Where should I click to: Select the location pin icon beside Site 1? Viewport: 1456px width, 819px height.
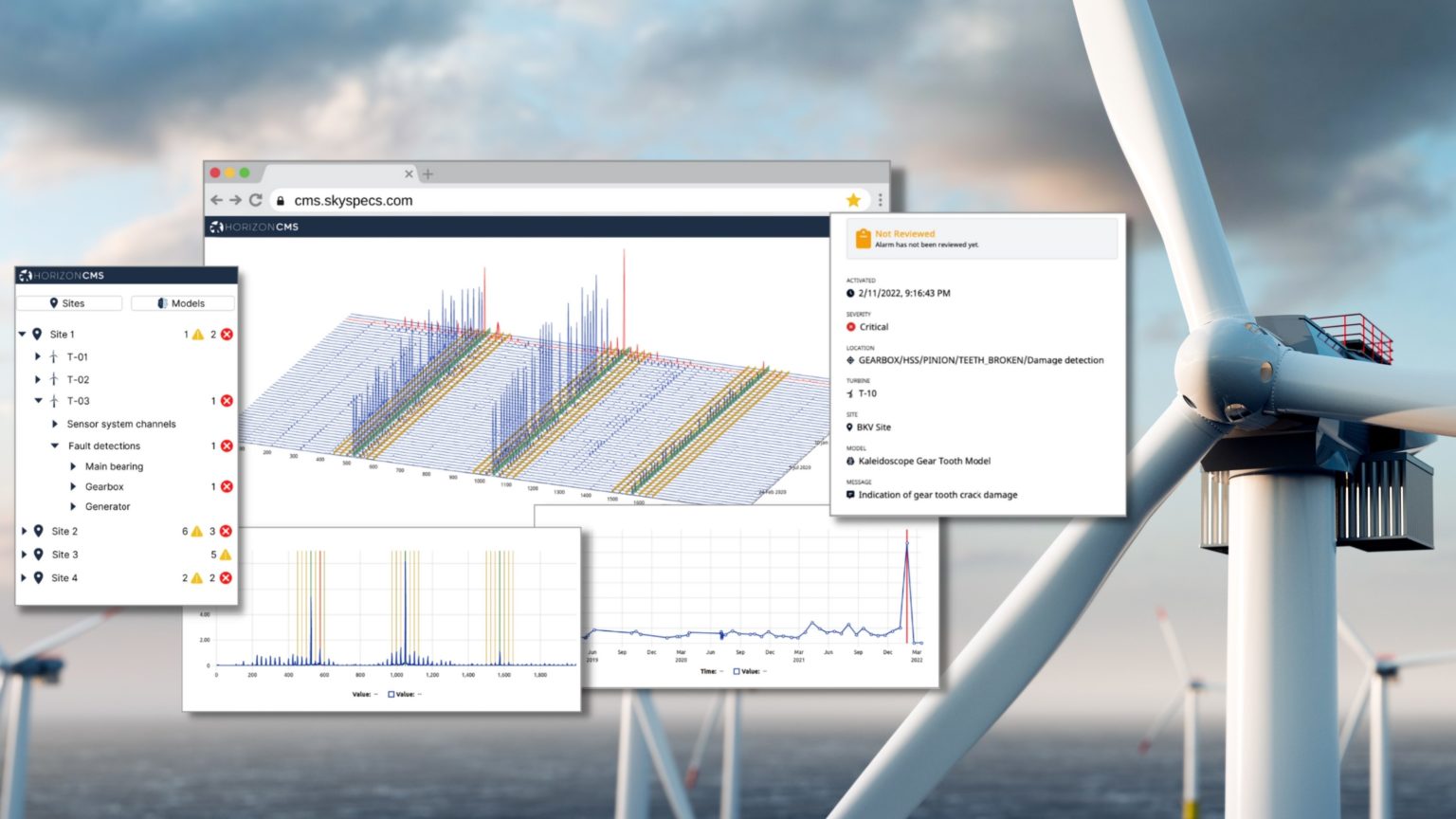(35, 334)
